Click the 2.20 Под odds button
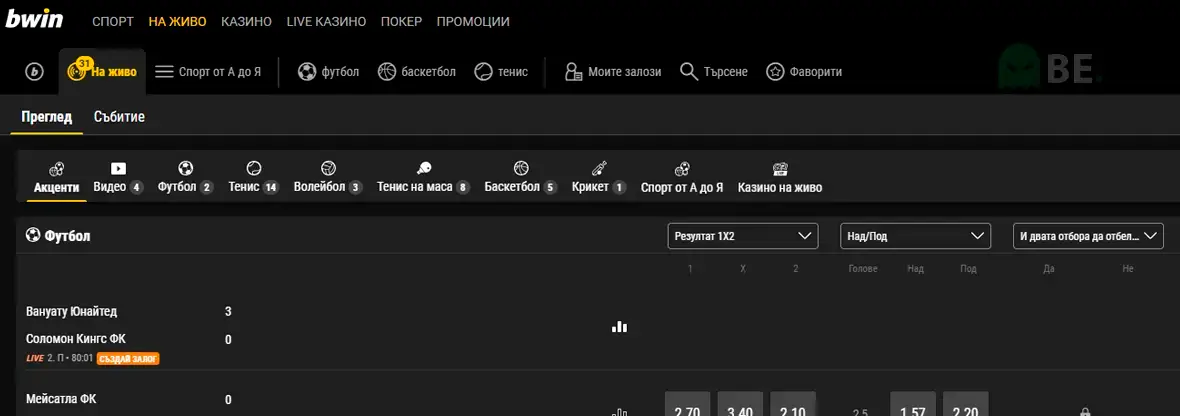The image size is (1180, 416). pyautogui.click(x=966, y=406)
